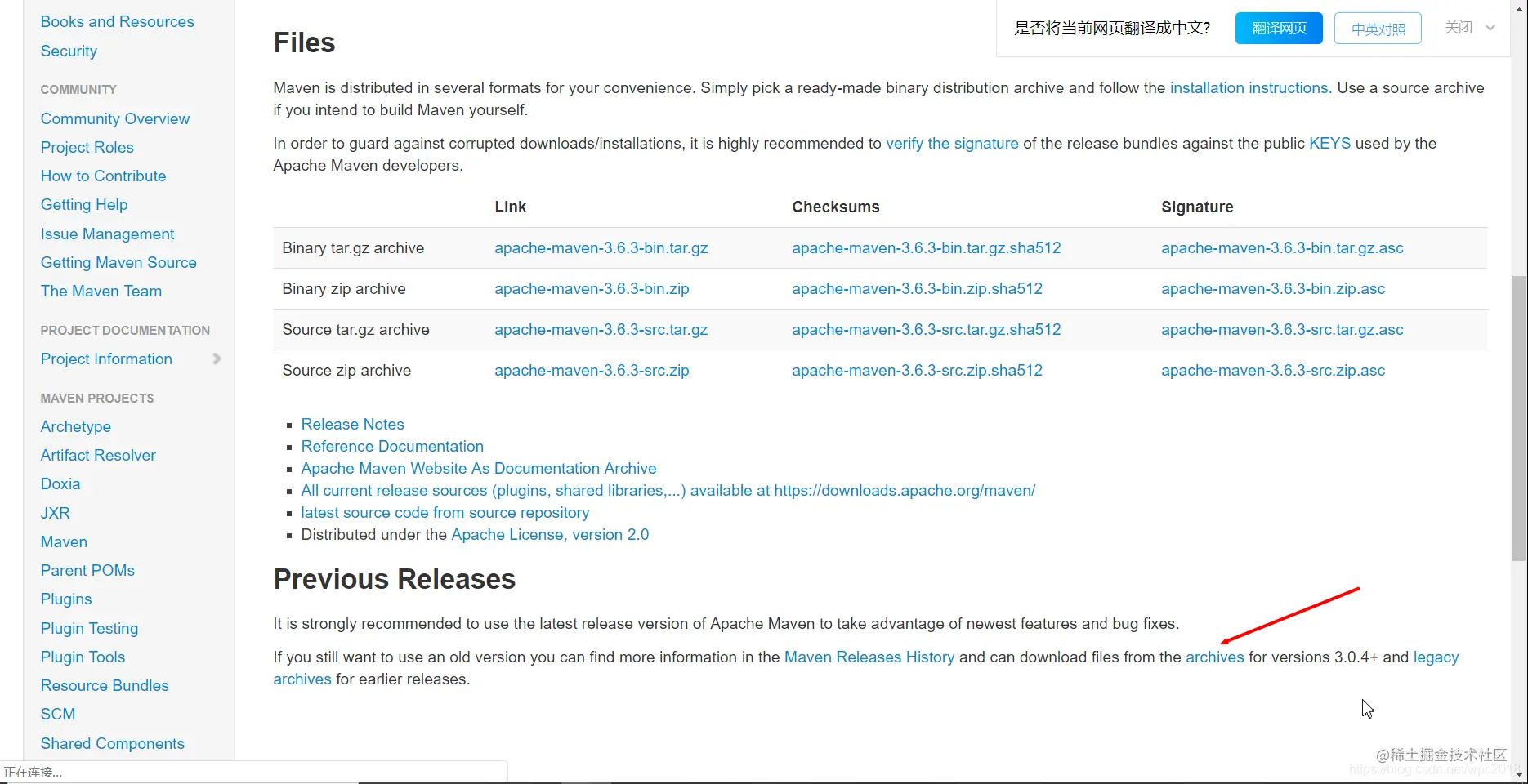Screen dimensions: 1528x784
Task: Open Getting Maven Source link
Action: (118, 262)
